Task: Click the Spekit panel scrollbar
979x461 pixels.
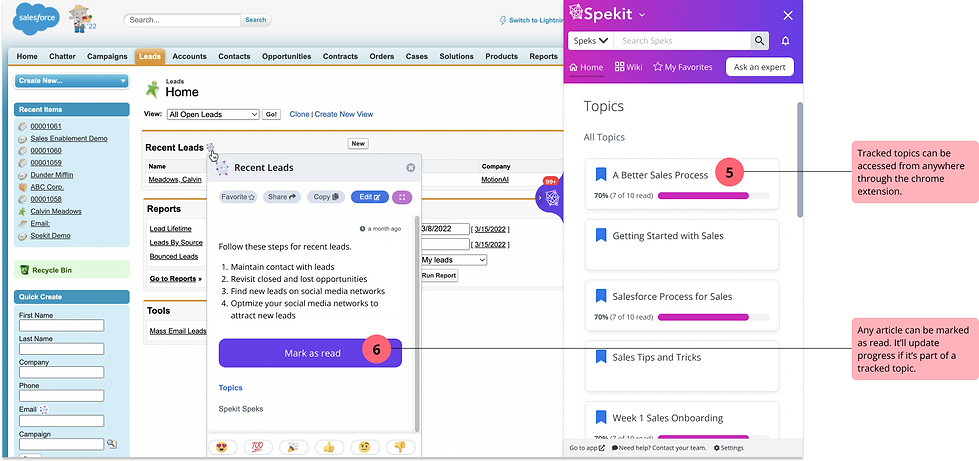Action: pos(800,159)
